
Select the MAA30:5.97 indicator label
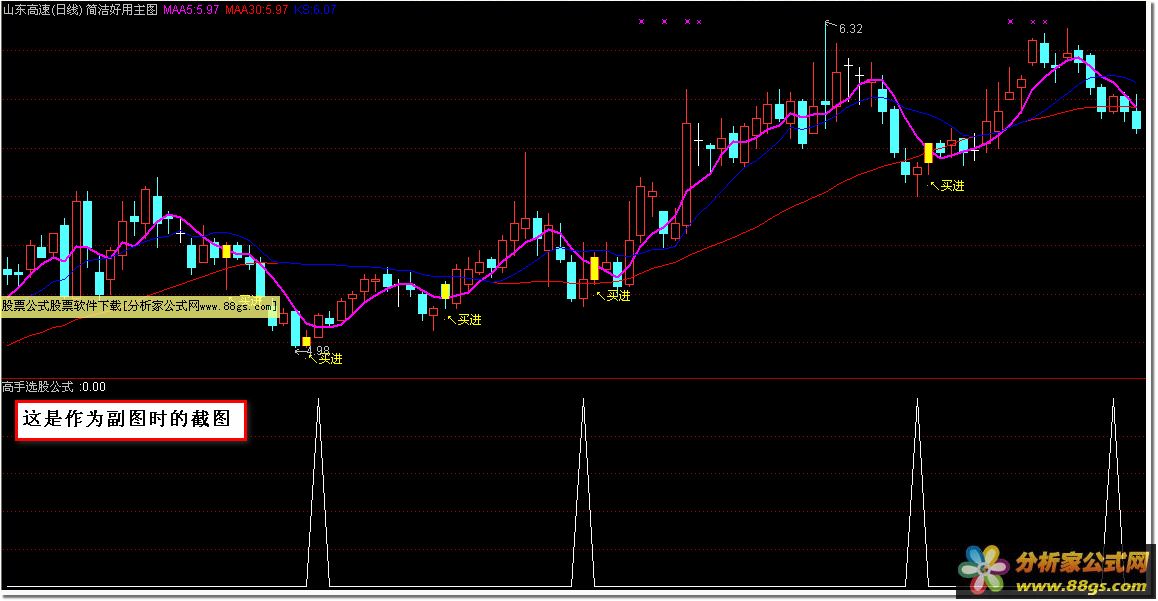257,9
